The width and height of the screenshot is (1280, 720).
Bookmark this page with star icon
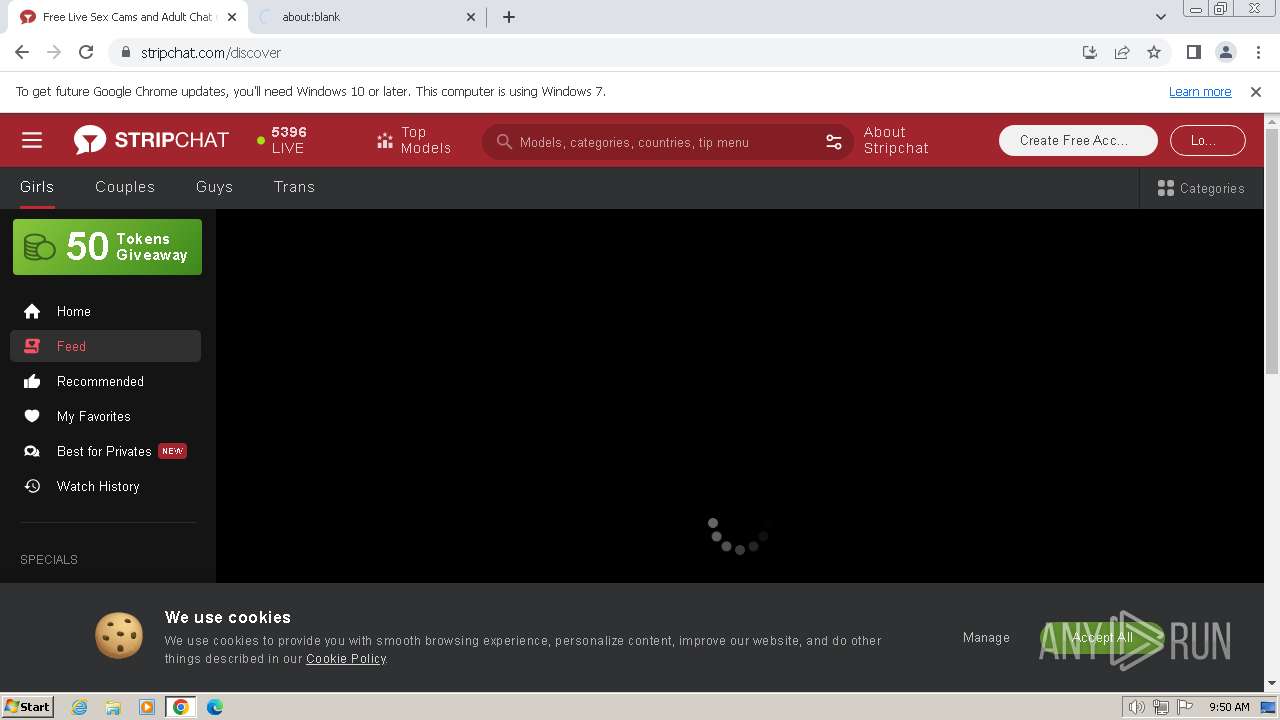(1154, 52)
